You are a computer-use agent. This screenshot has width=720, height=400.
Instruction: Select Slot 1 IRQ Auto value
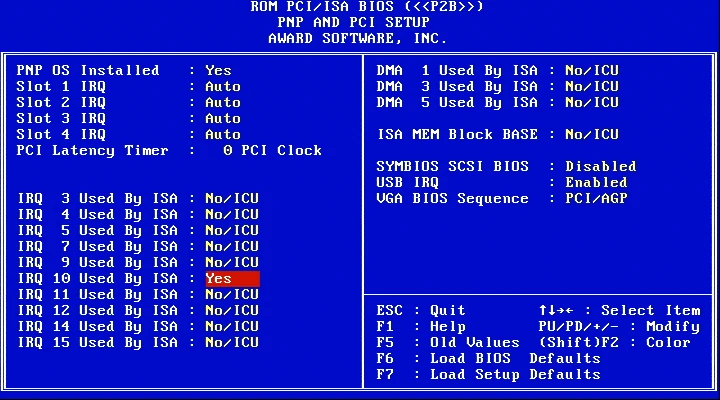(223, 86)
